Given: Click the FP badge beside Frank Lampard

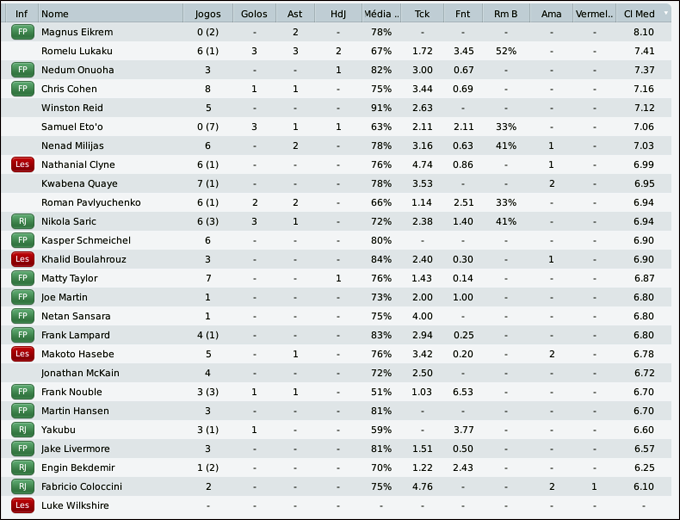Looking at the screenshot, I should click(22, 335).
